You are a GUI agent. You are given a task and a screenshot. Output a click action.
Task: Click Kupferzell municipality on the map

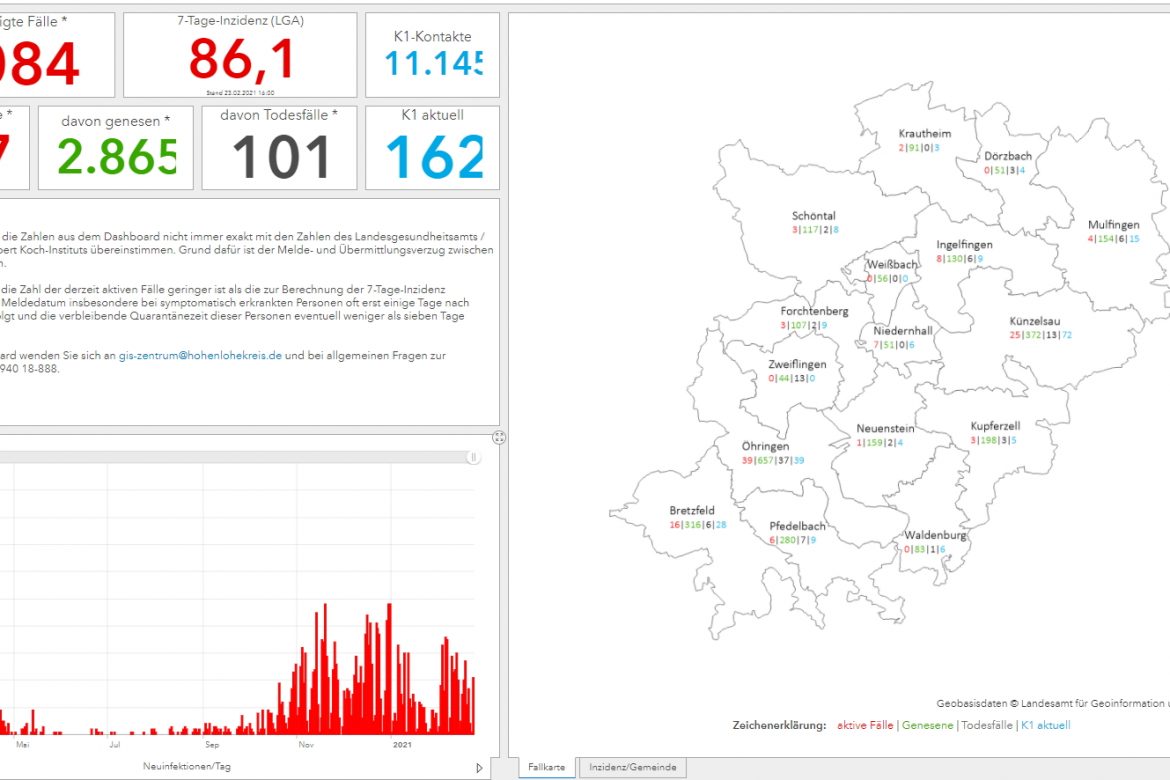(995, 426)
